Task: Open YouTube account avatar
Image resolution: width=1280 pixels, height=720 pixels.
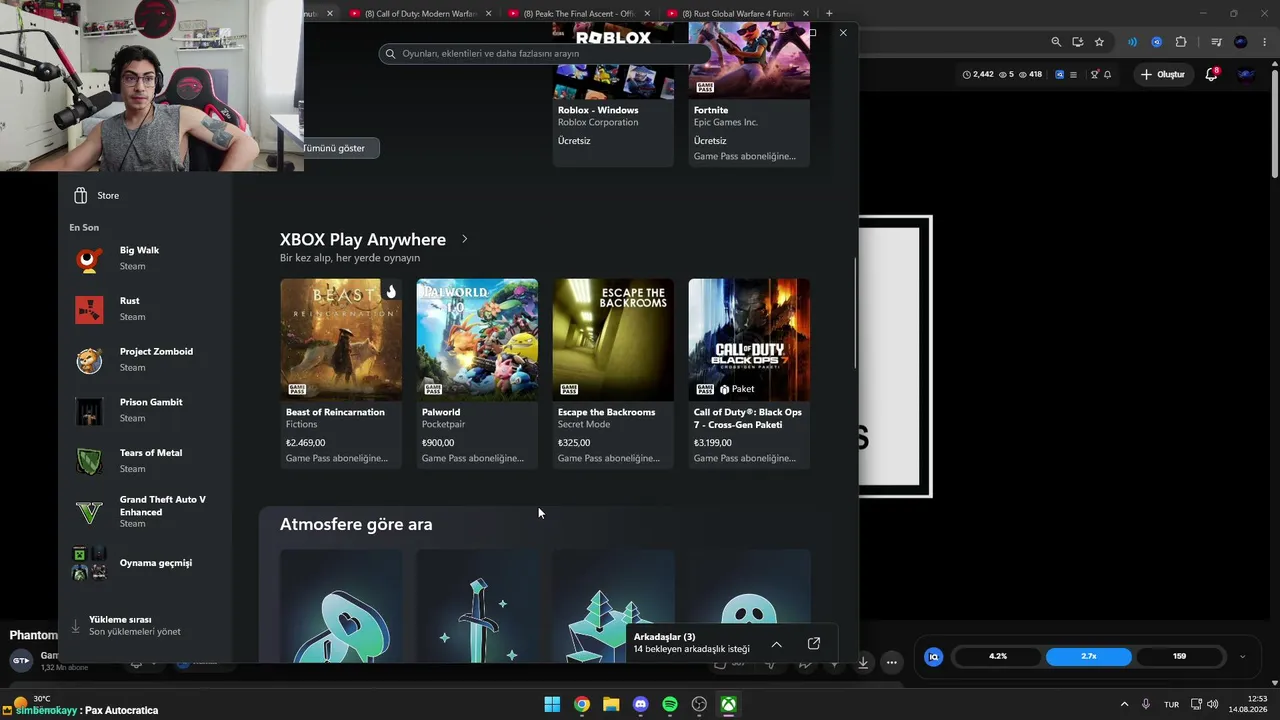Action: click(x=1246, y=74)
